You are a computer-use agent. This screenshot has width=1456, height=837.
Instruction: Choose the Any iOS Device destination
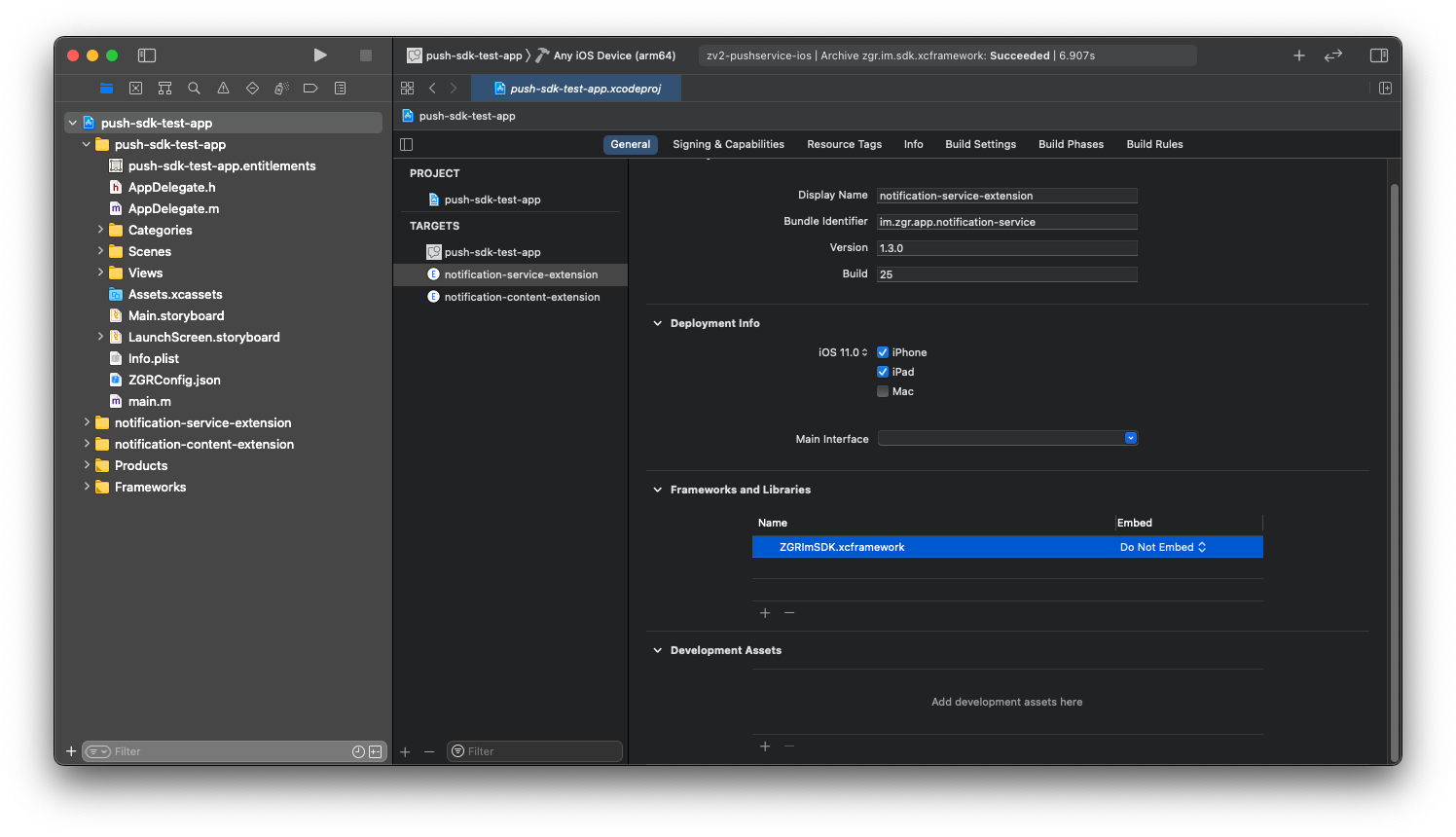coord(605,55)
